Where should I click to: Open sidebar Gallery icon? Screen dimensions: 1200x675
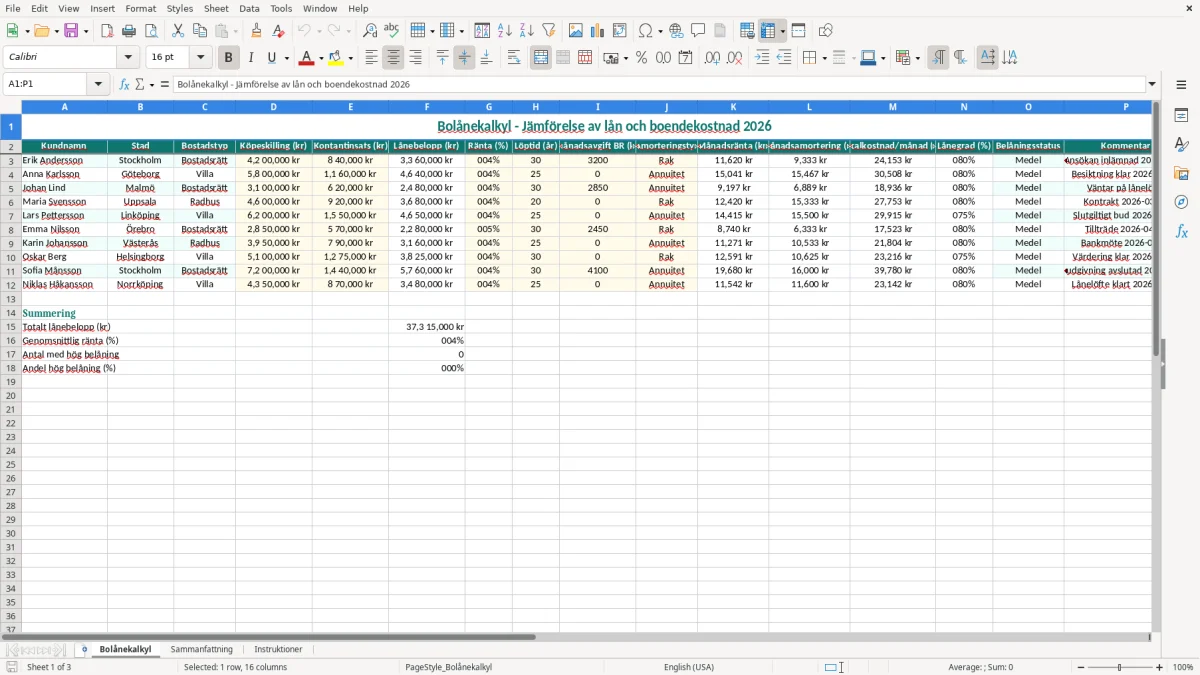pos(1181,173)
